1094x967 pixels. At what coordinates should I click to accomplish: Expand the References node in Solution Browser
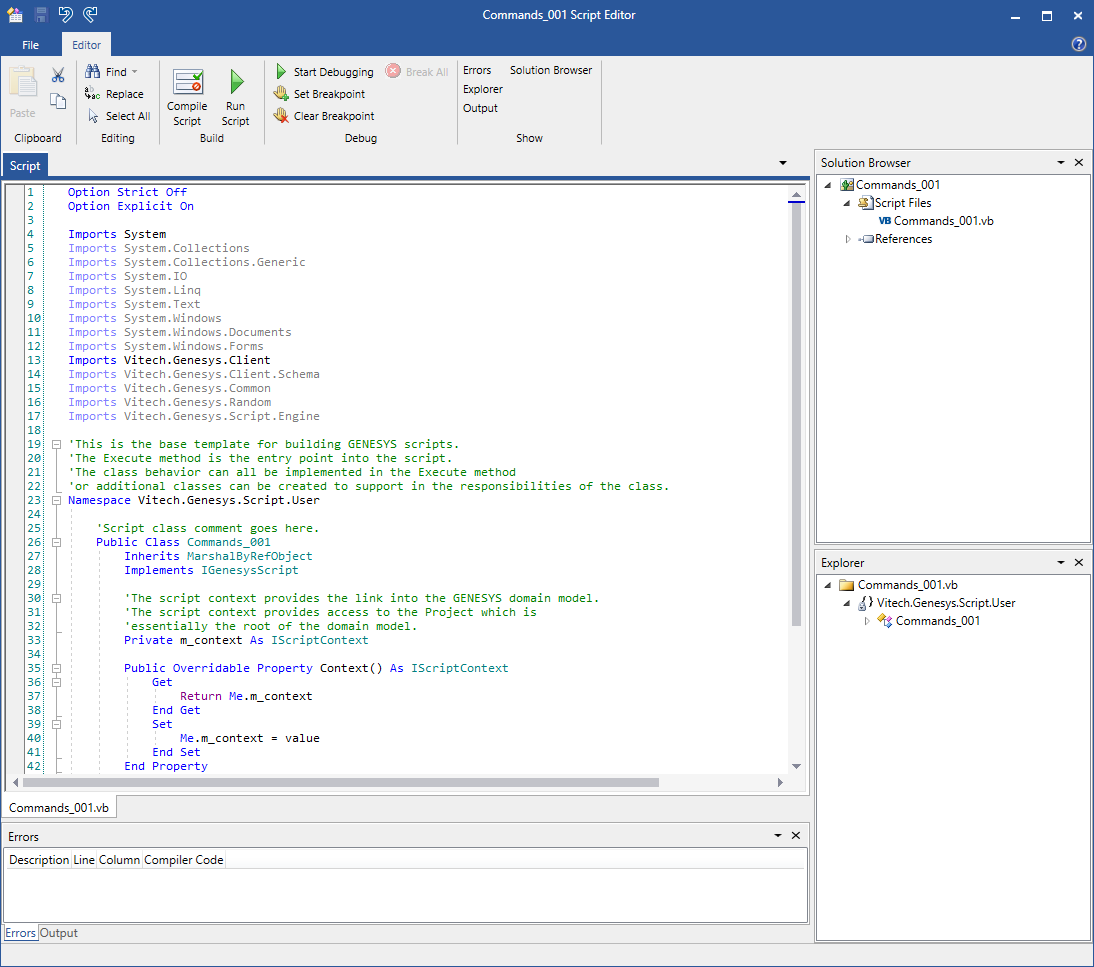click(x=847, y=239)
